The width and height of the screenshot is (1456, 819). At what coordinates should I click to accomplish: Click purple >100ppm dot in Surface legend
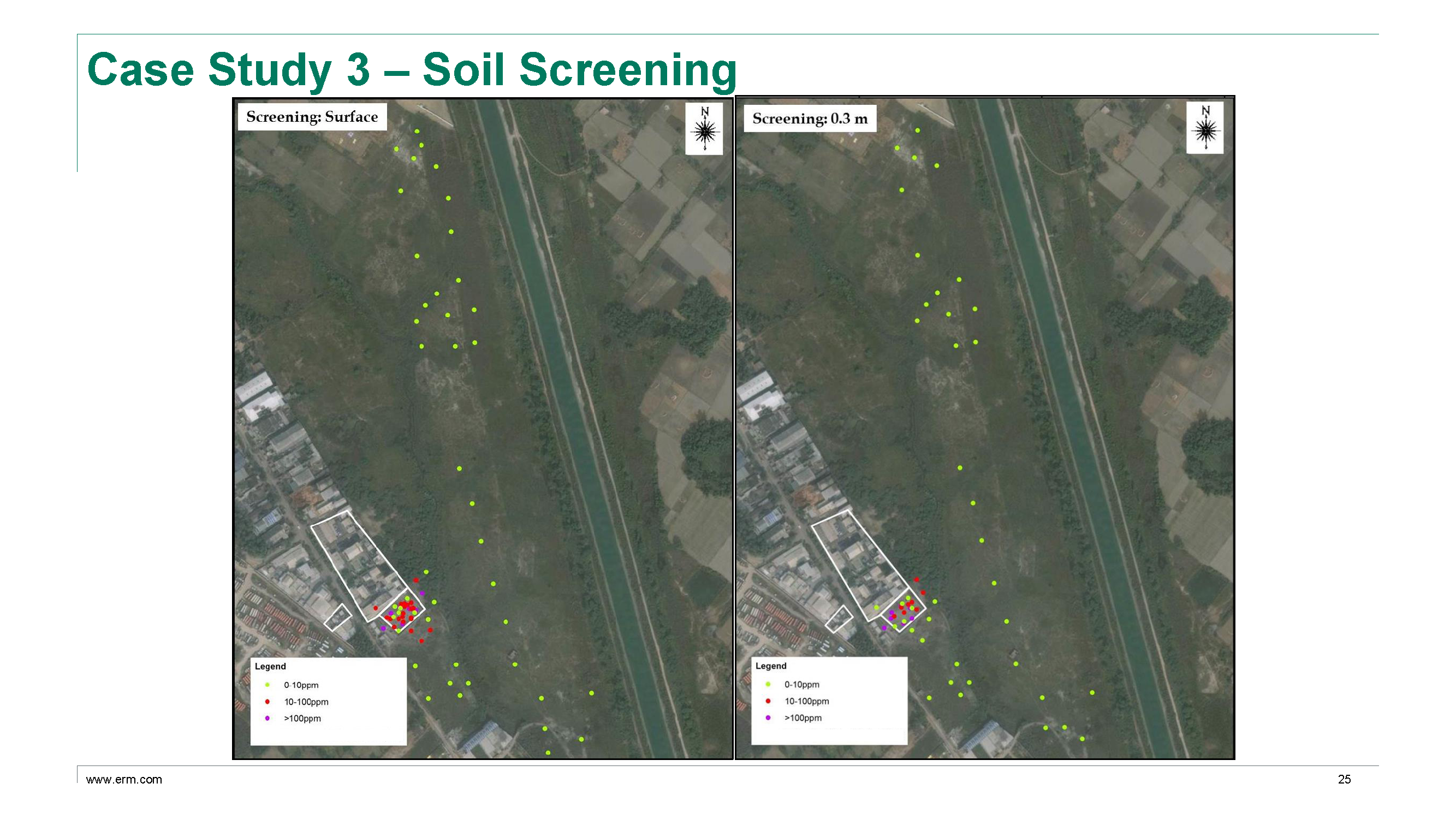(268, 719)
